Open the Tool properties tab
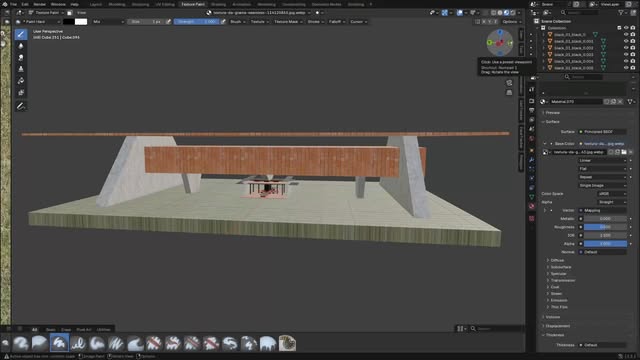The width and height of the screenshot is (640, 360). tap(531, 89)
